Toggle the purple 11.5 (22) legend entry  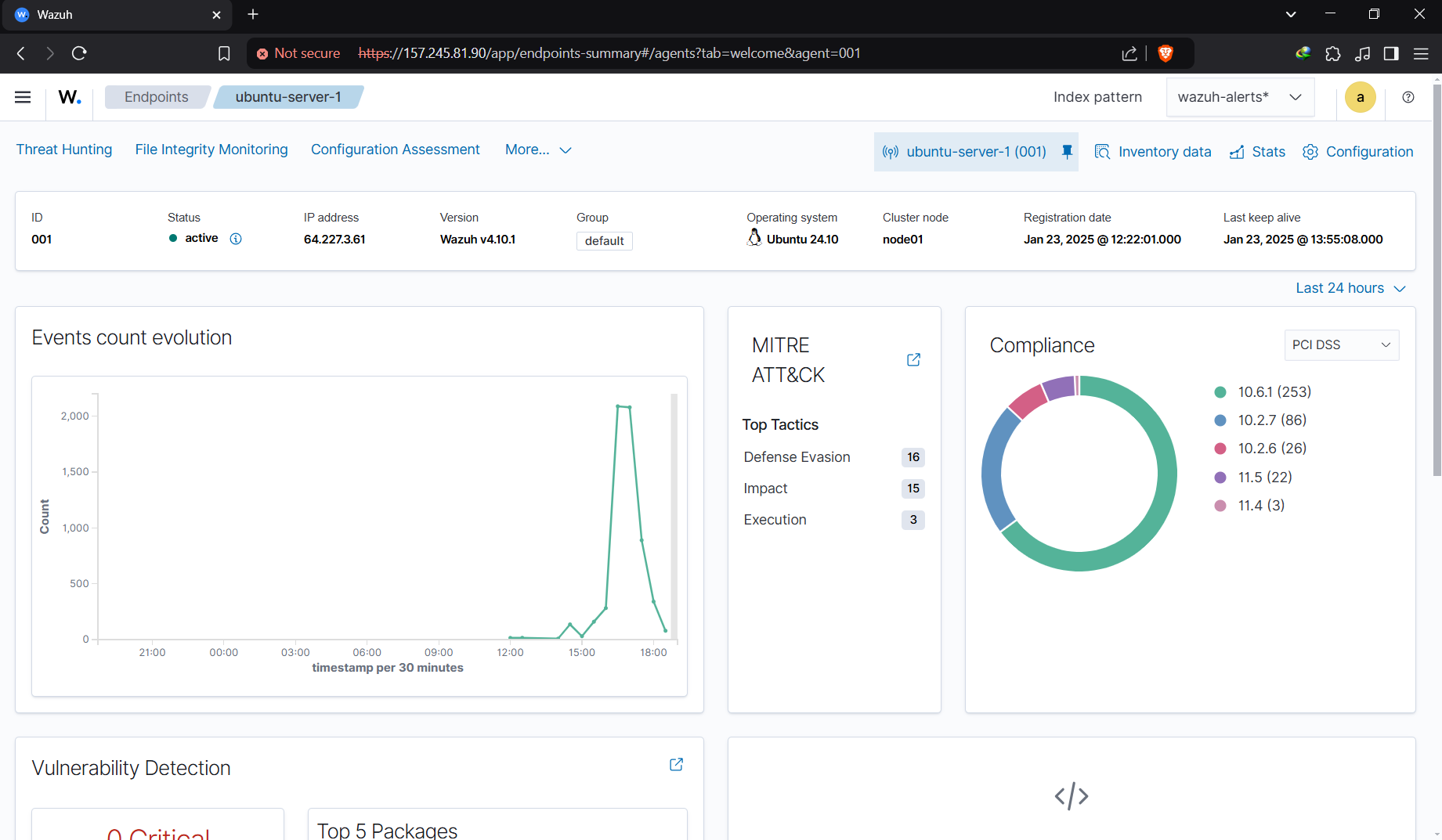click(1253, 478)
